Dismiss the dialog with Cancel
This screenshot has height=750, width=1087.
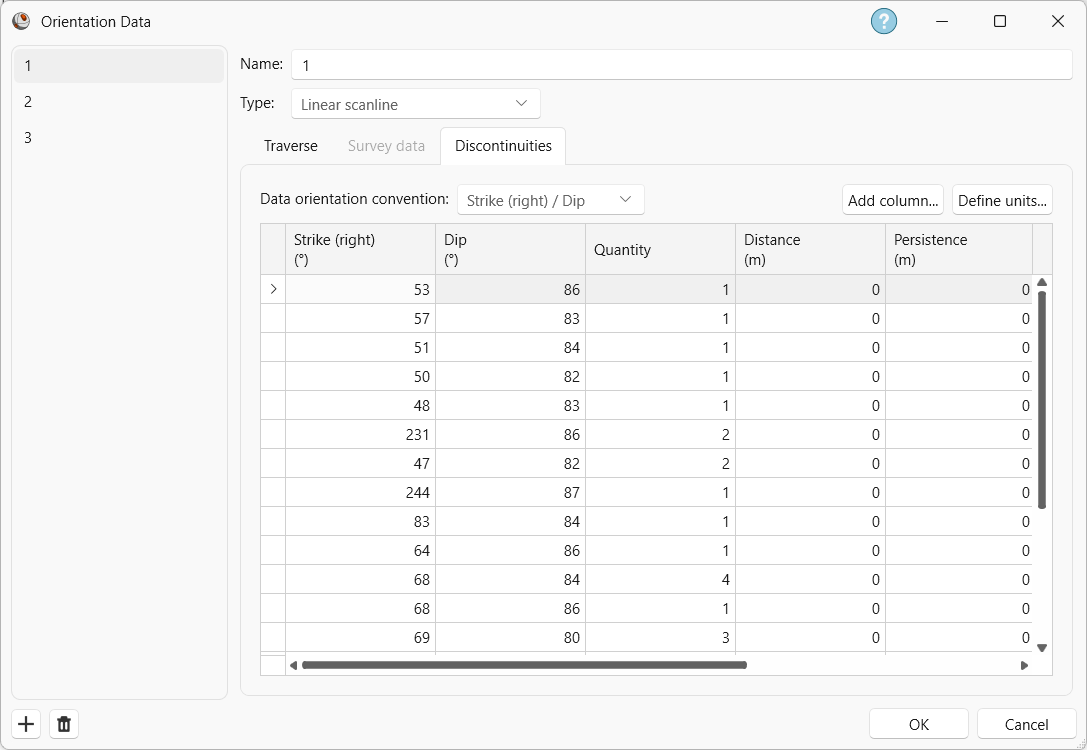(x=1026, y=723)
